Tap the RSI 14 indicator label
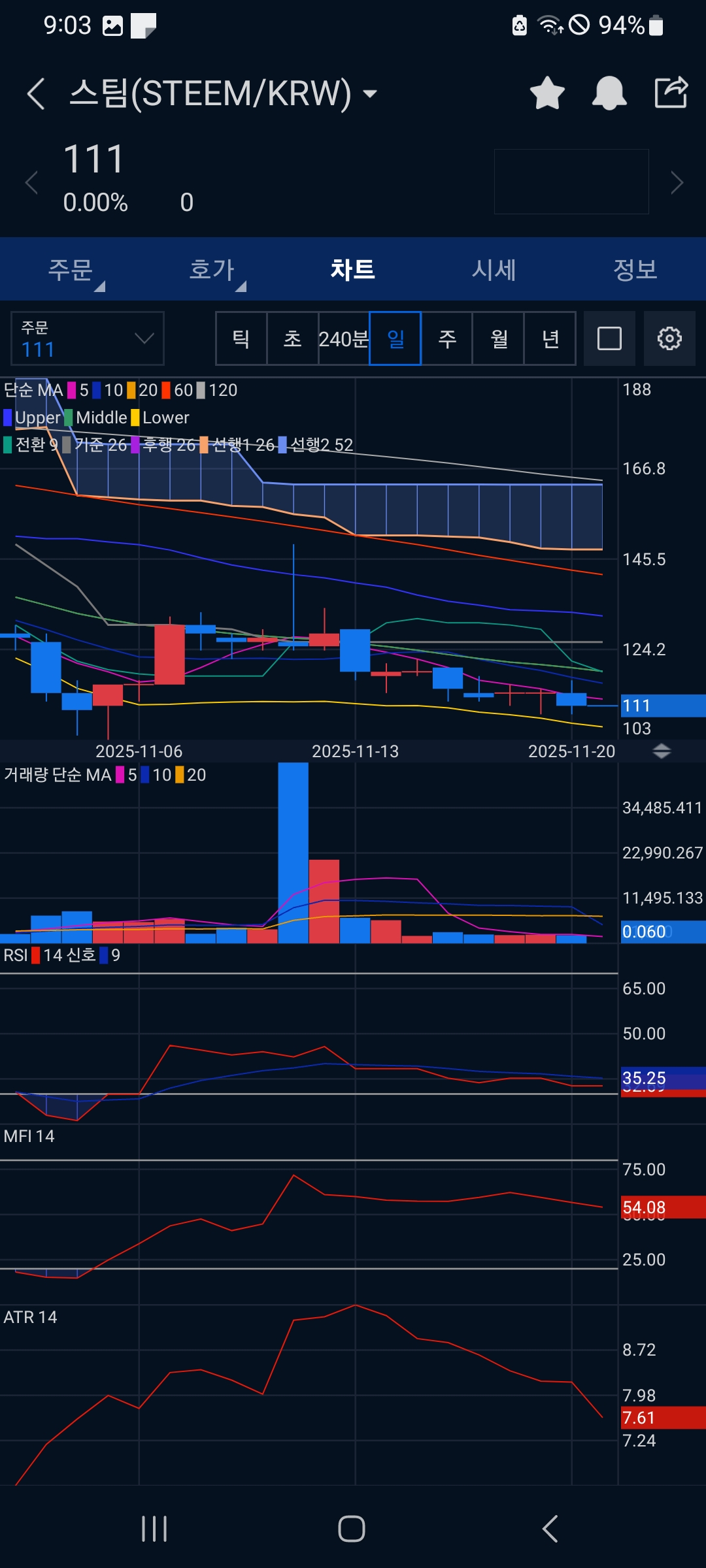This screenshot has height=1568, width=706. pyautogui.click(x=62, y=955)
